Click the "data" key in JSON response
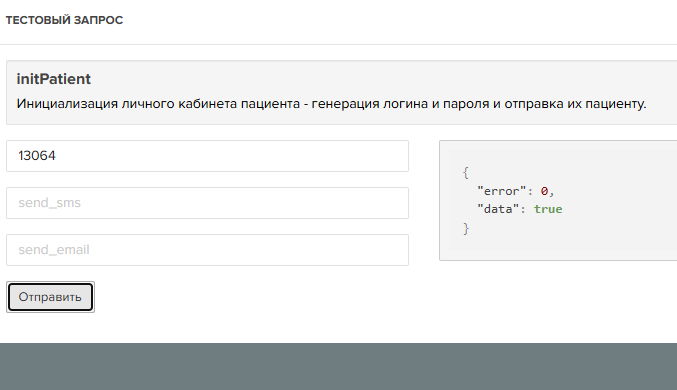Screen dimensions: 677x390 [498, 209]
